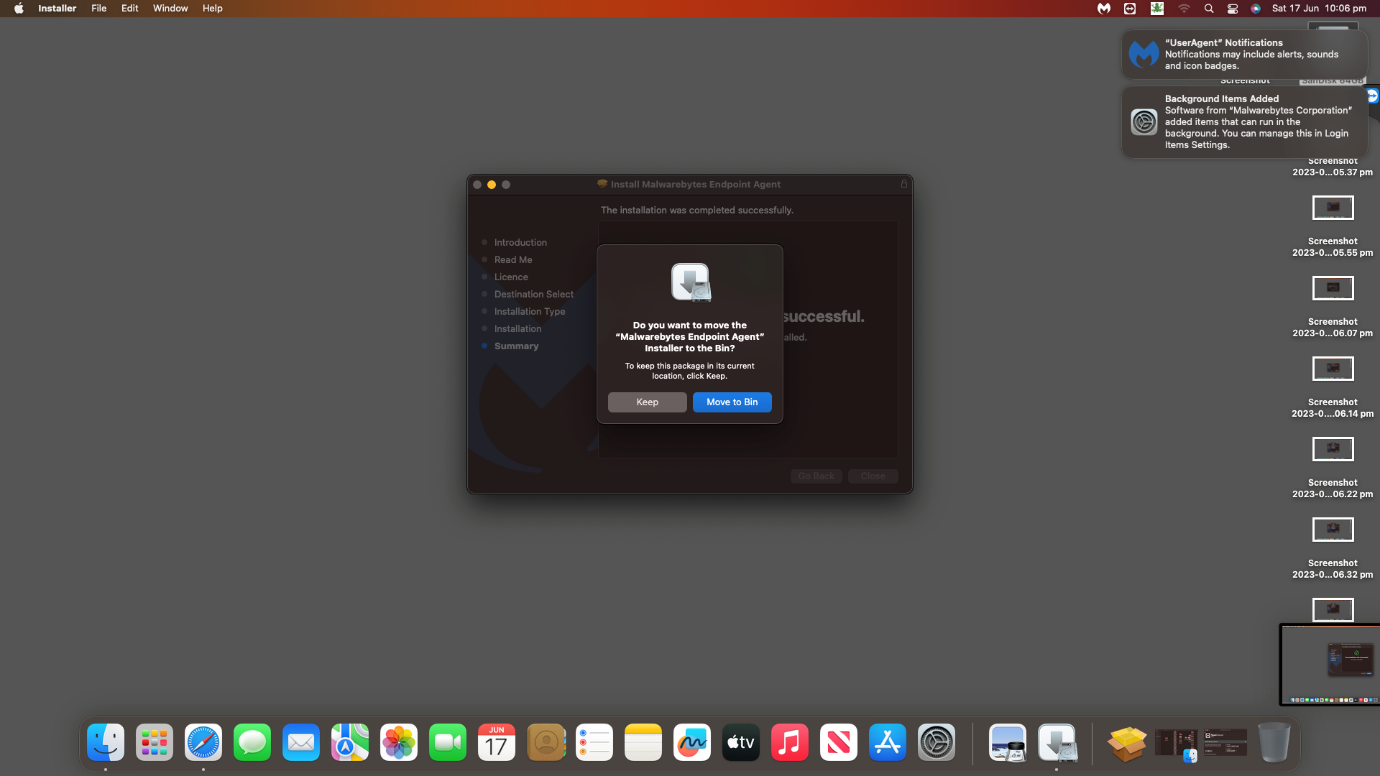
Task: Open Maps from the Dock
Action: click(x=350, y=742)
